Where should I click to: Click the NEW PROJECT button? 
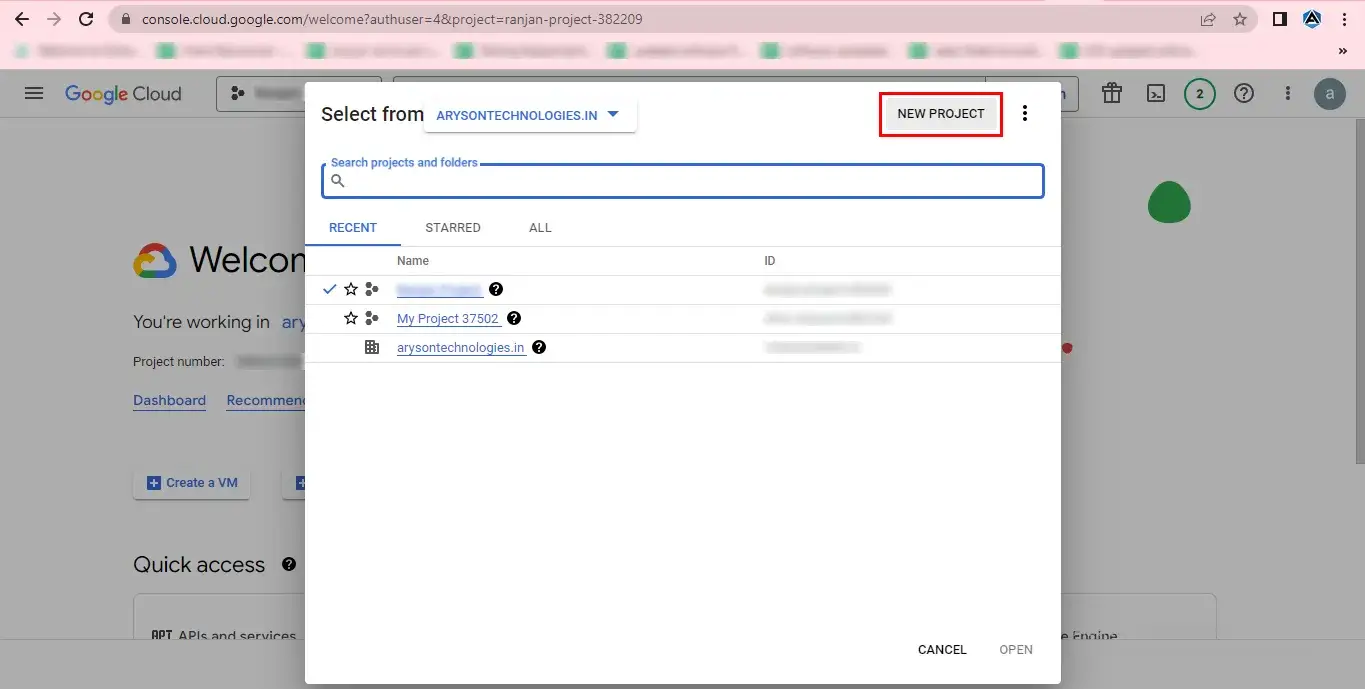coord(941,114)
